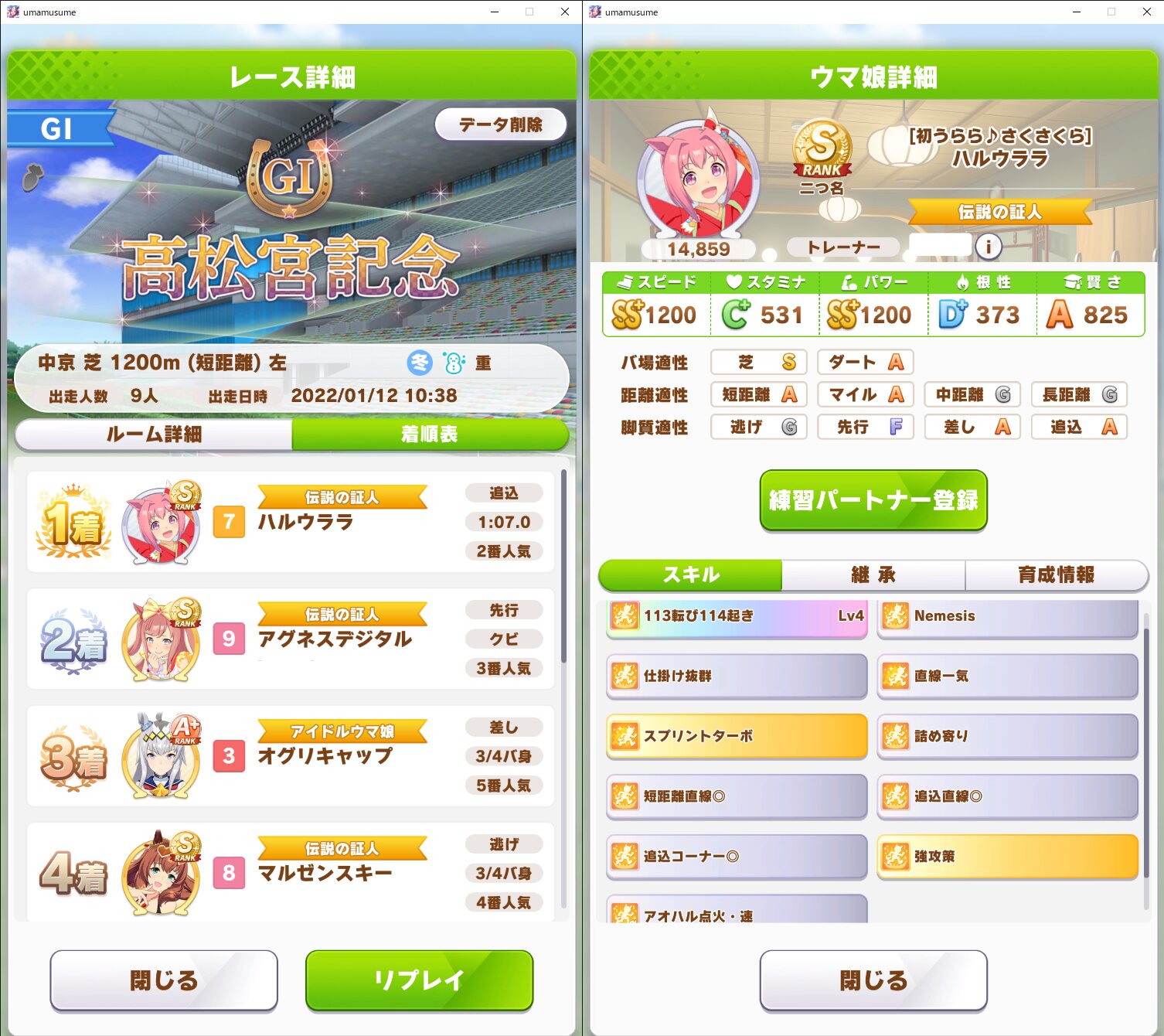Click the skill list scrollbar
1164x1036 pixels.
[1146, 754]
